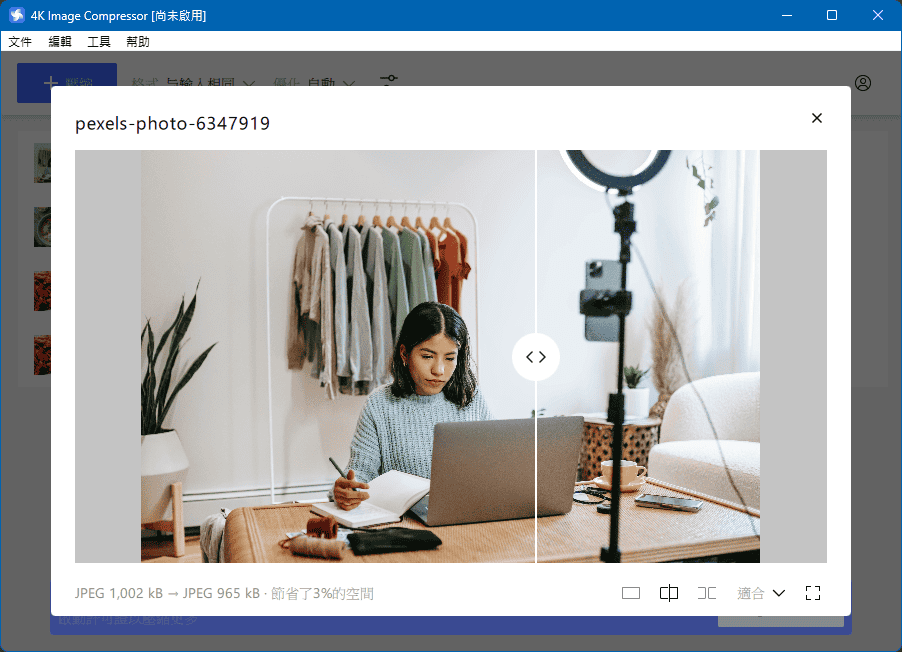Select the first image thumbnail in list

tap(42, 160)
